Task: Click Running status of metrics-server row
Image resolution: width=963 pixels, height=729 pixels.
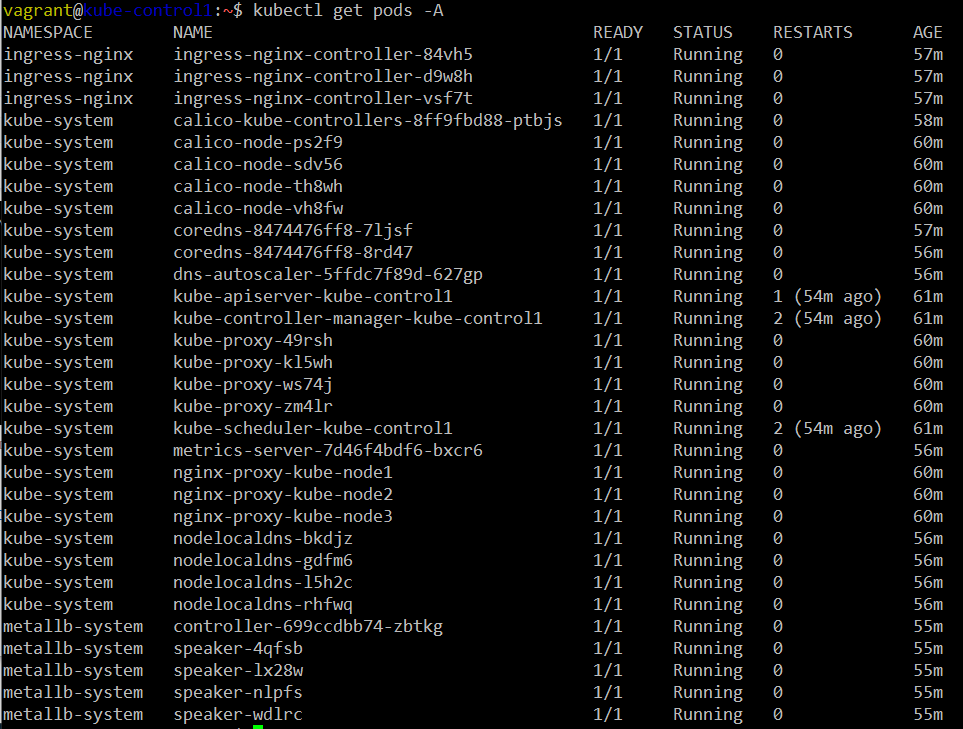Action: [x=708, y=451]
